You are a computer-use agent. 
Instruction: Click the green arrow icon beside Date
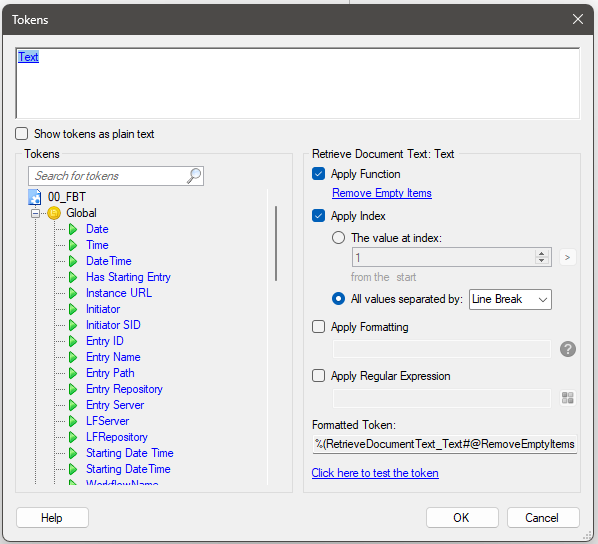[x=73, y=229]
